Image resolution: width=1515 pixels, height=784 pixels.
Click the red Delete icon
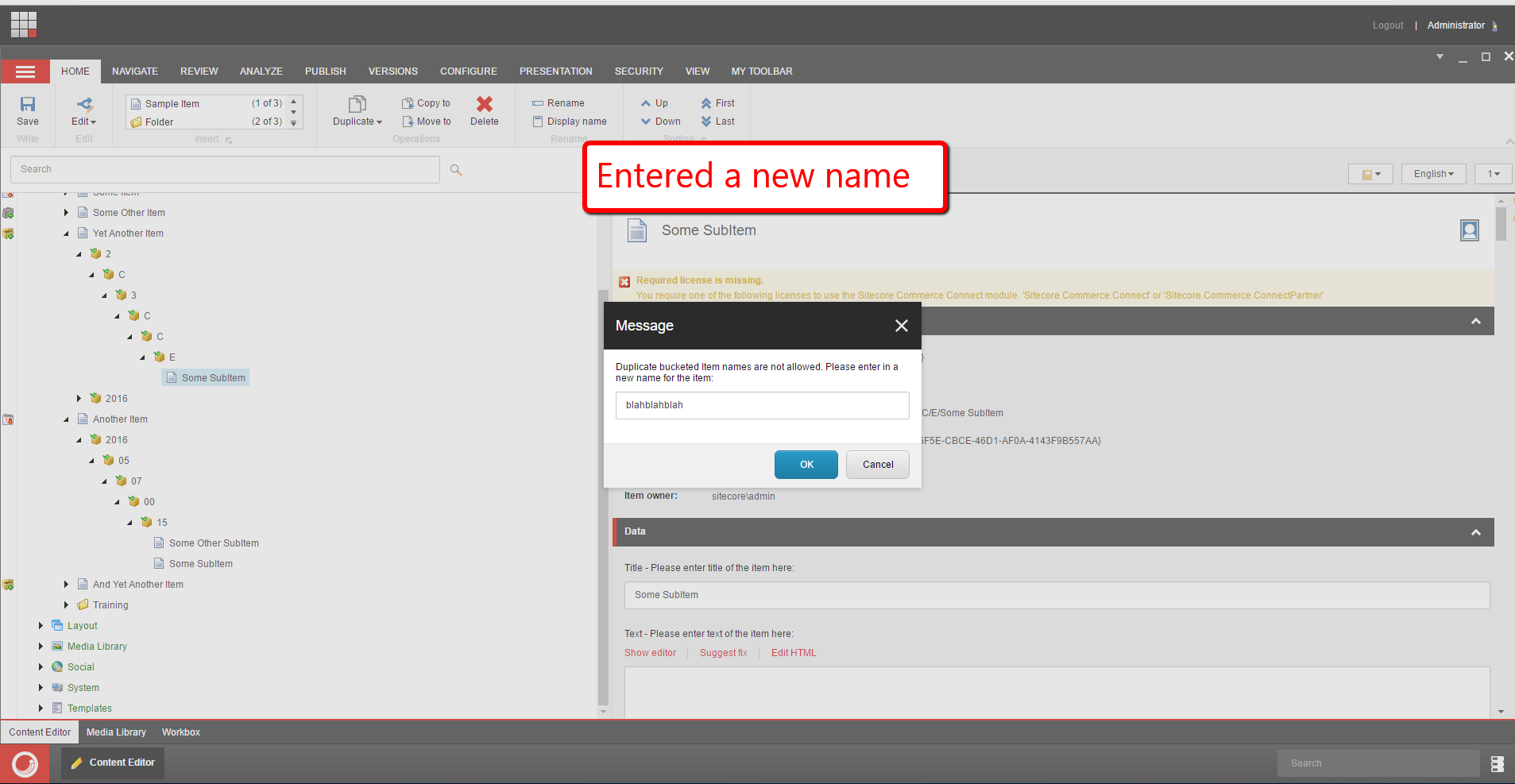484,104
